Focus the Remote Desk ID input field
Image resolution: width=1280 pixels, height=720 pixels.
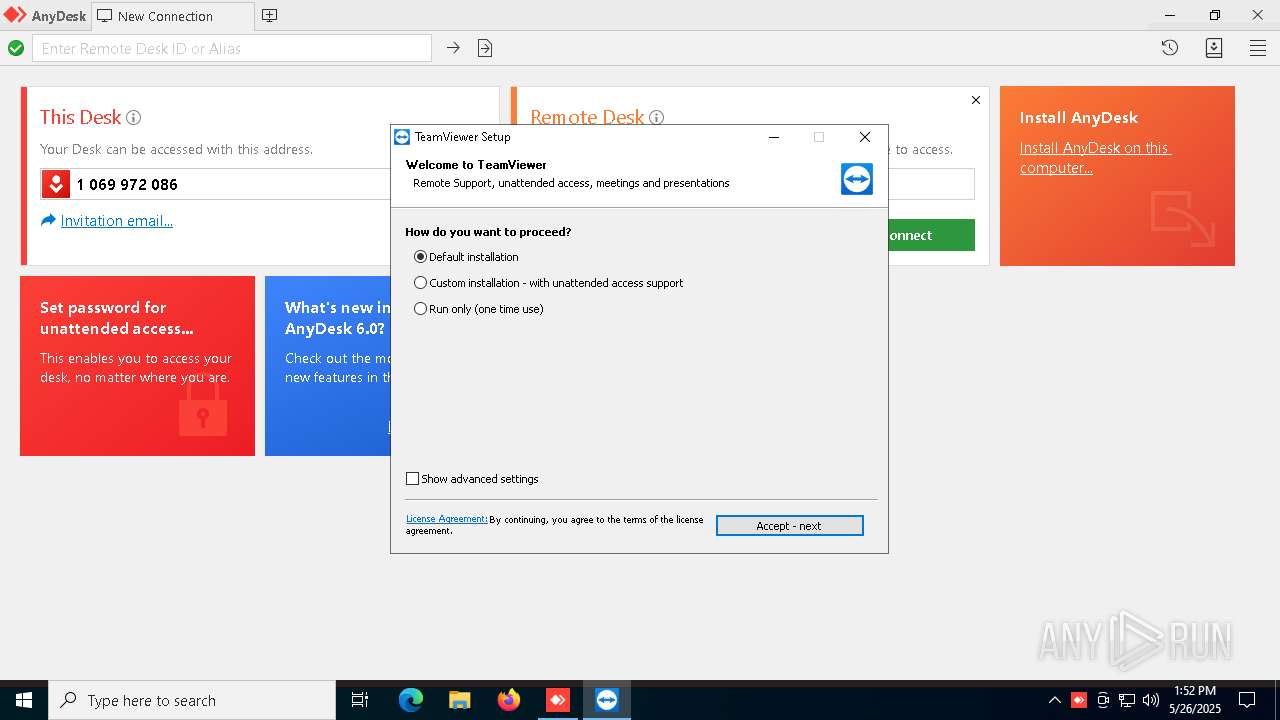[x=232, y=48]
